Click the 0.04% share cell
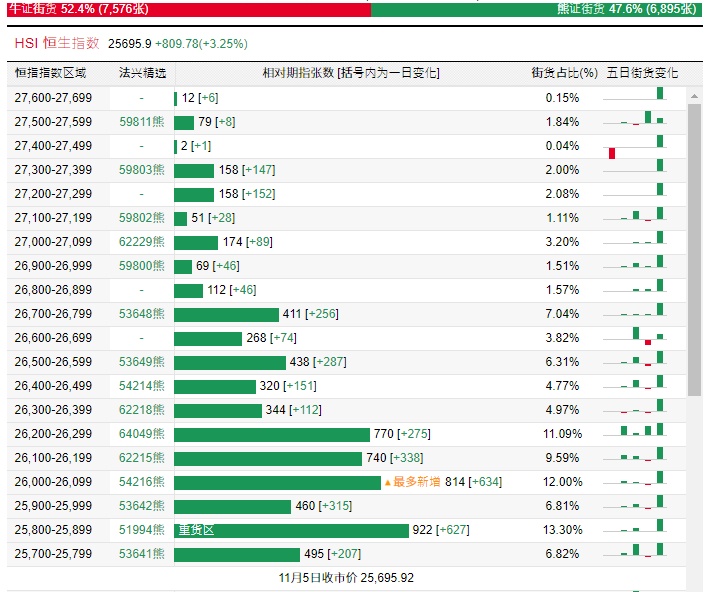The image size is (707, 592). [562, 146]
